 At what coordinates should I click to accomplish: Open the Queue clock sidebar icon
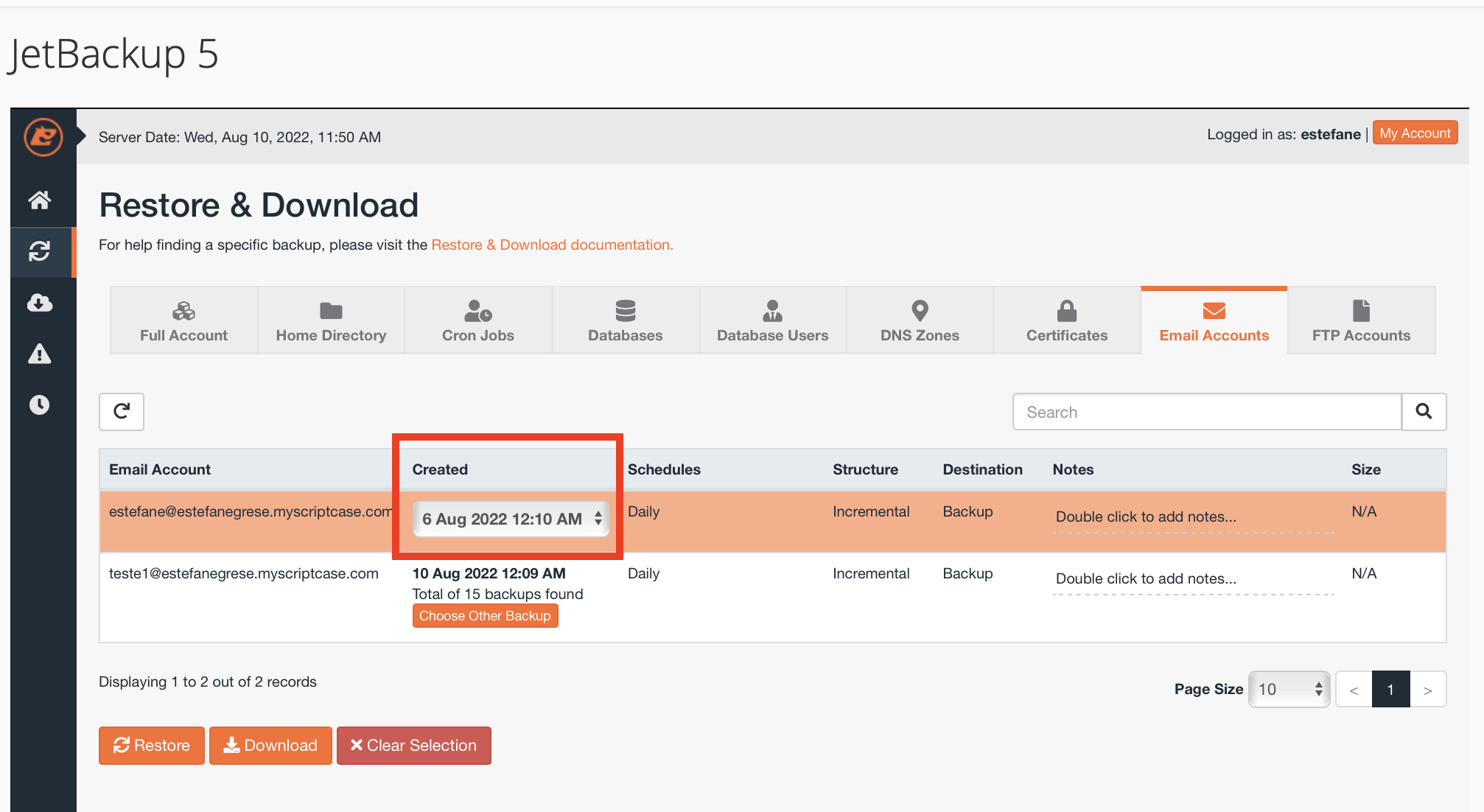40,405
